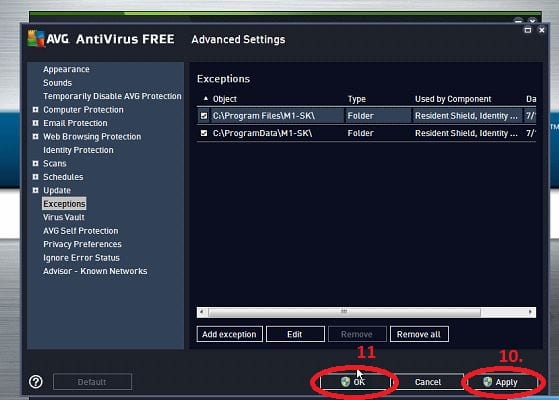Click Remove all button
The image size is (559, 400).
point(419,334)
